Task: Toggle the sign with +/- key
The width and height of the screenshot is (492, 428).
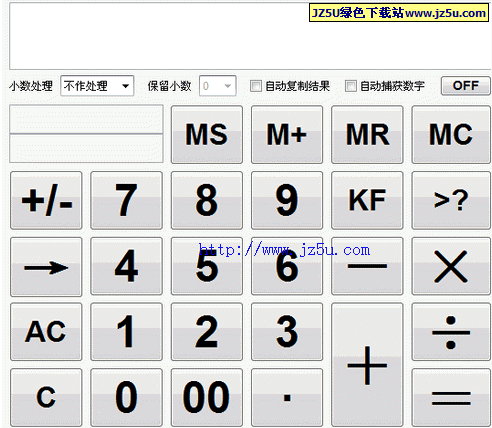Action: point(46,200)
